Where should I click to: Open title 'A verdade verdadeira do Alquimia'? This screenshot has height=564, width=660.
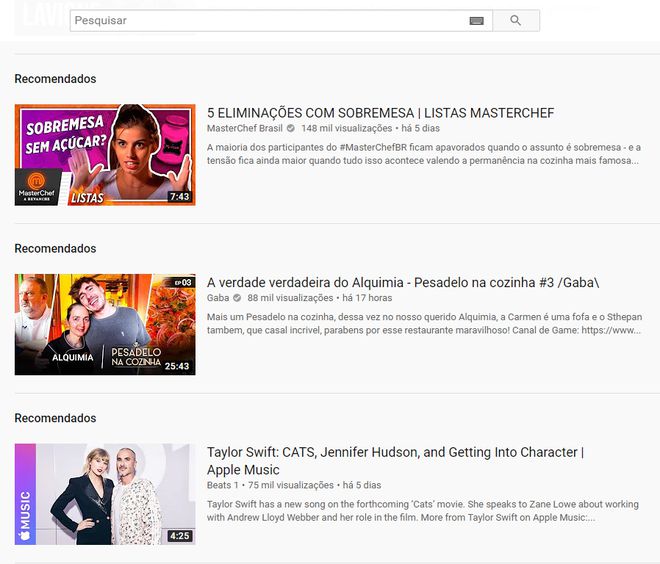(x=305, y=282)
